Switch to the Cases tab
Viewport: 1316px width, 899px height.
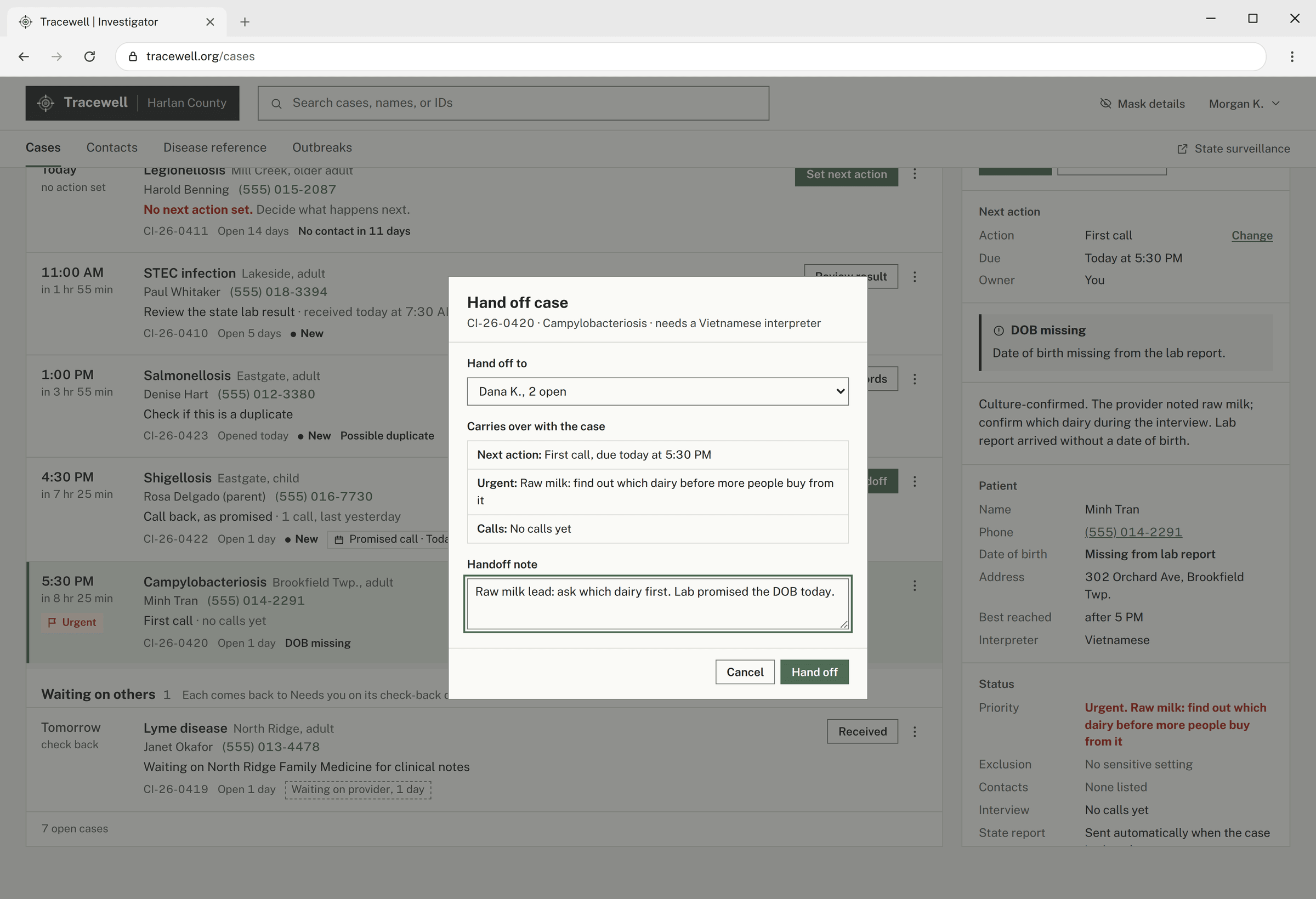click(x=43, y=147)
